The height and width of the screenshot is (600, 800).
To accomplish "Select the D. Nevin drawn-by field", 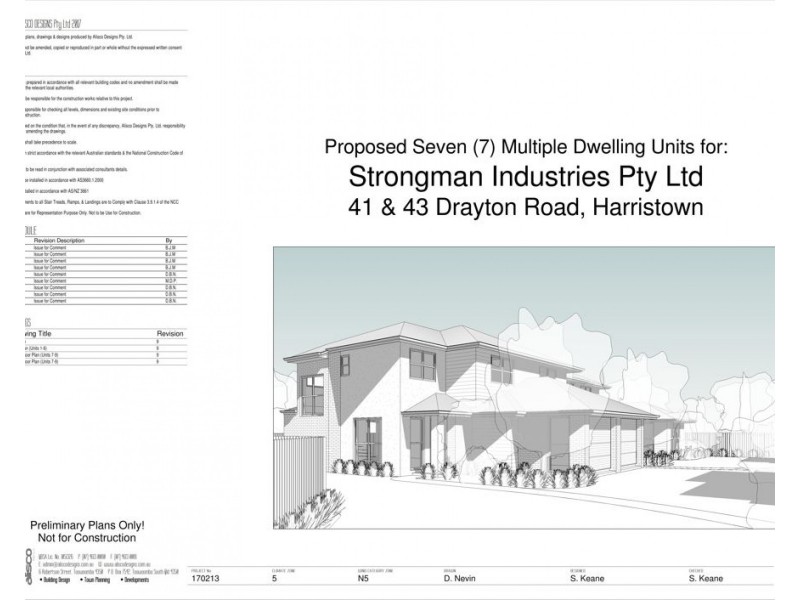I will [x=460, y=578].
